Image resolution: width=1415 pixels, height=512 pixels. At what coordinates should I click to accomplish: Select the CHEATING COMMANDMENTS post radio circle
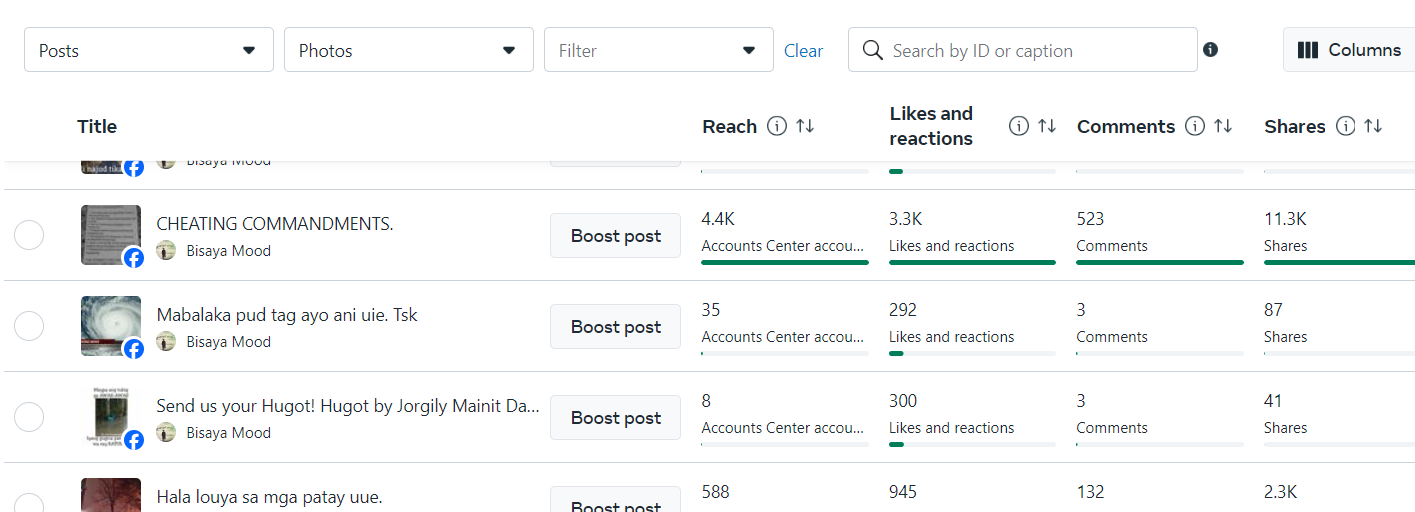pos(29,236)
